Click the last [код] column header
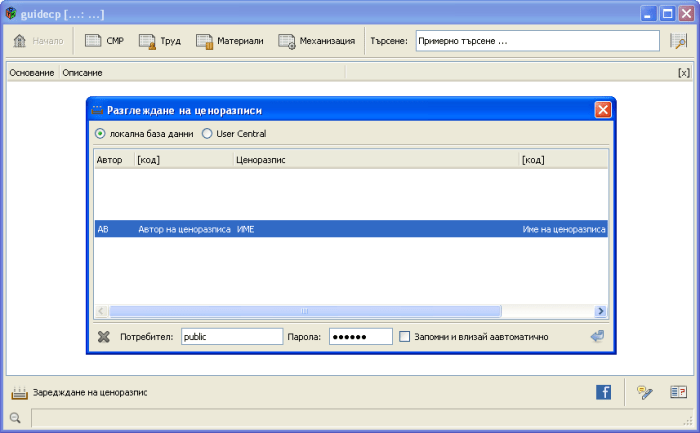The width and height of the screenshot is (700, 433). [563, 160]
